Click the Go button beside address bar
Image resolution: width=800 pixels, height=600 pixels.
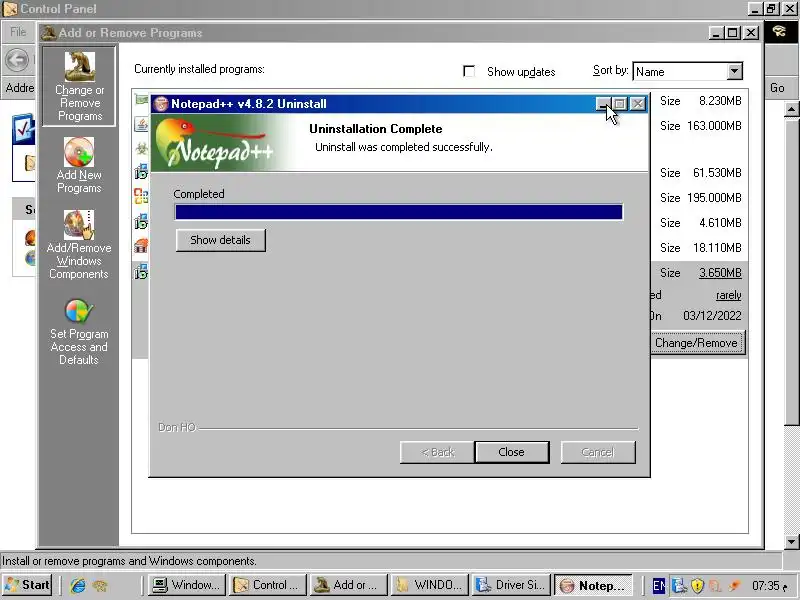pos(777,88)
